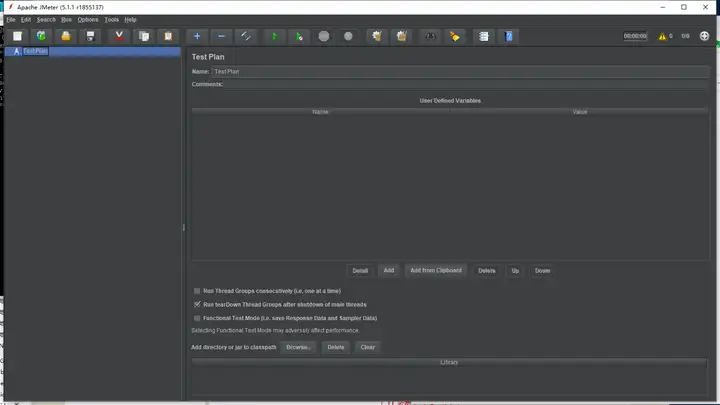Start the test with green play icon
The width and height of the screenshot is (720, 405).
coord(275,36)
